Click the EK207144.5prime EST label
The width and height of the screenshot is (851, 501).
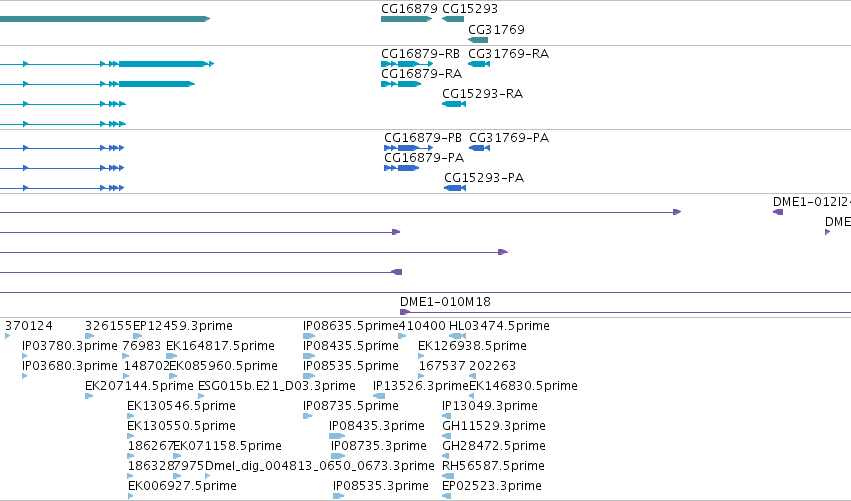click(139, 386)
